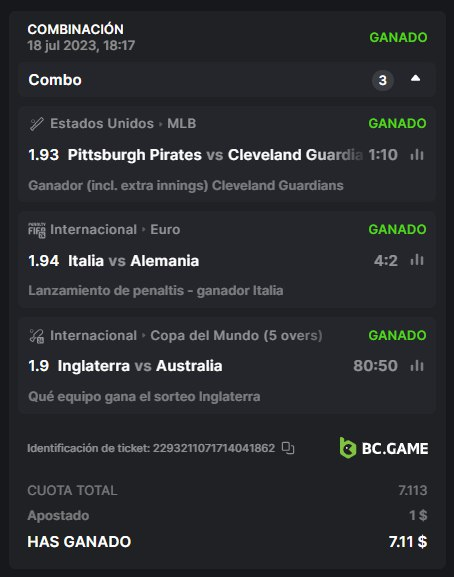
Task: Click the baseball sport icon near Estados Unidos
Action: 36,124
